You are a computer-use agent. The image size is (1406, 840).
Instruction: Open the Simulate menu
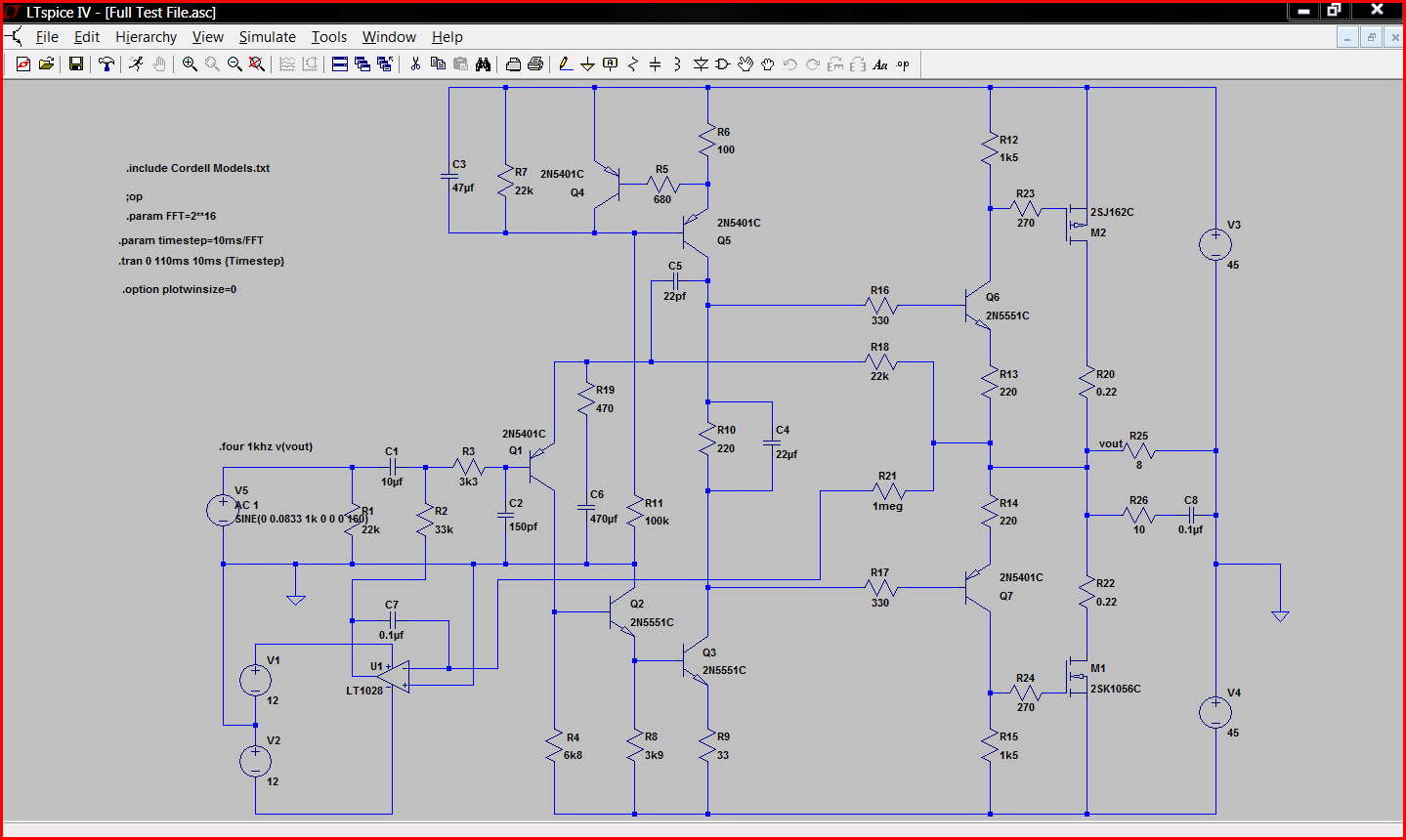pyautogui.click(x=268, y=37)
